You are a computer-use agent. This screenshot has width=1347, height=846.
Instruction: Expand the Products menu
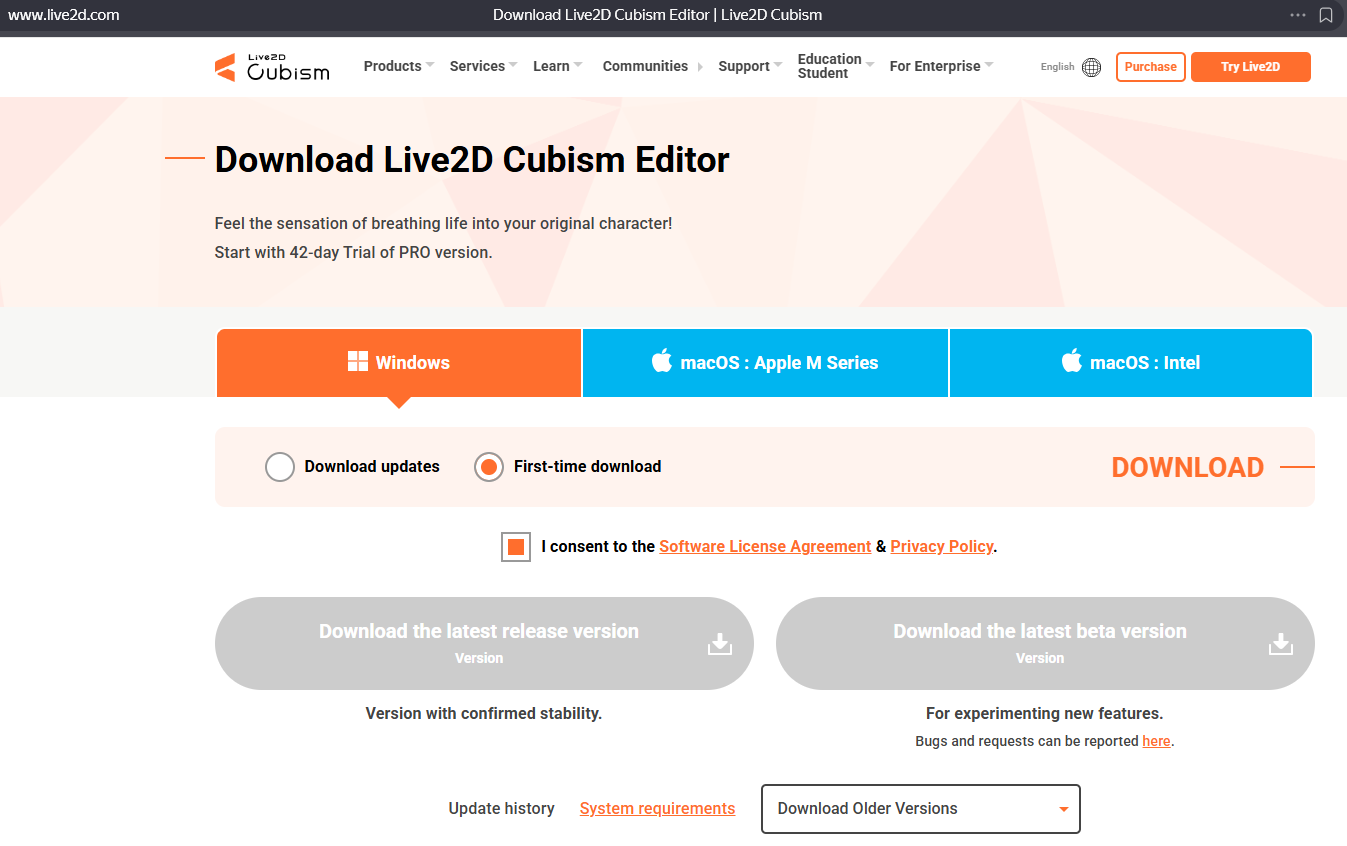coord(399,66)
